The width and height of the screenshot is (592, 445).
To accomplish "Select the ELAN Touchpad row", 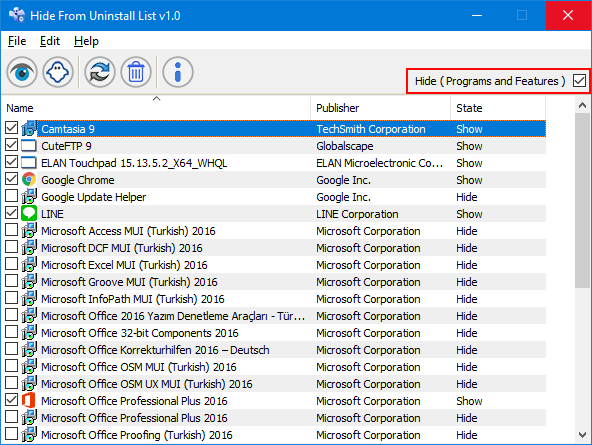I will 274,163.
